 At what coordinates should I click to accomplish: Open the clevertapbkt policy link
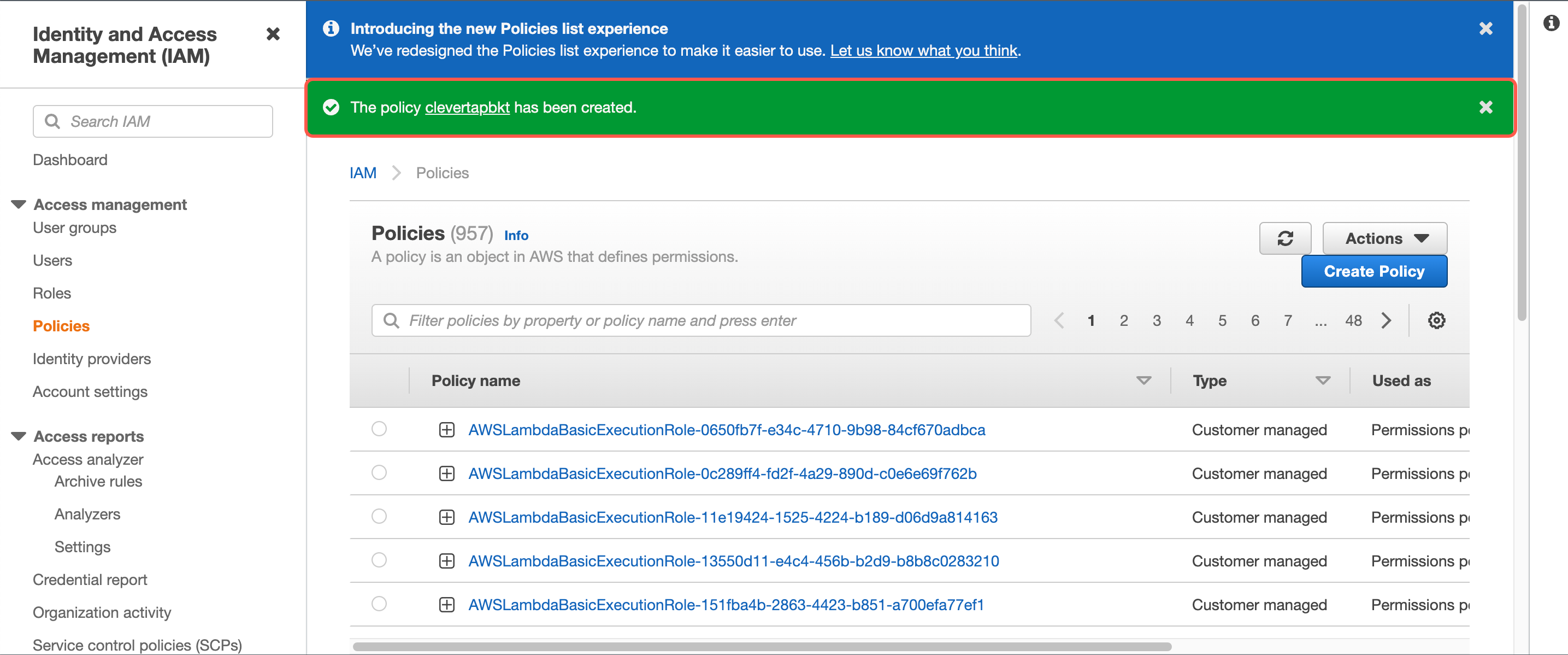[467, 107]
